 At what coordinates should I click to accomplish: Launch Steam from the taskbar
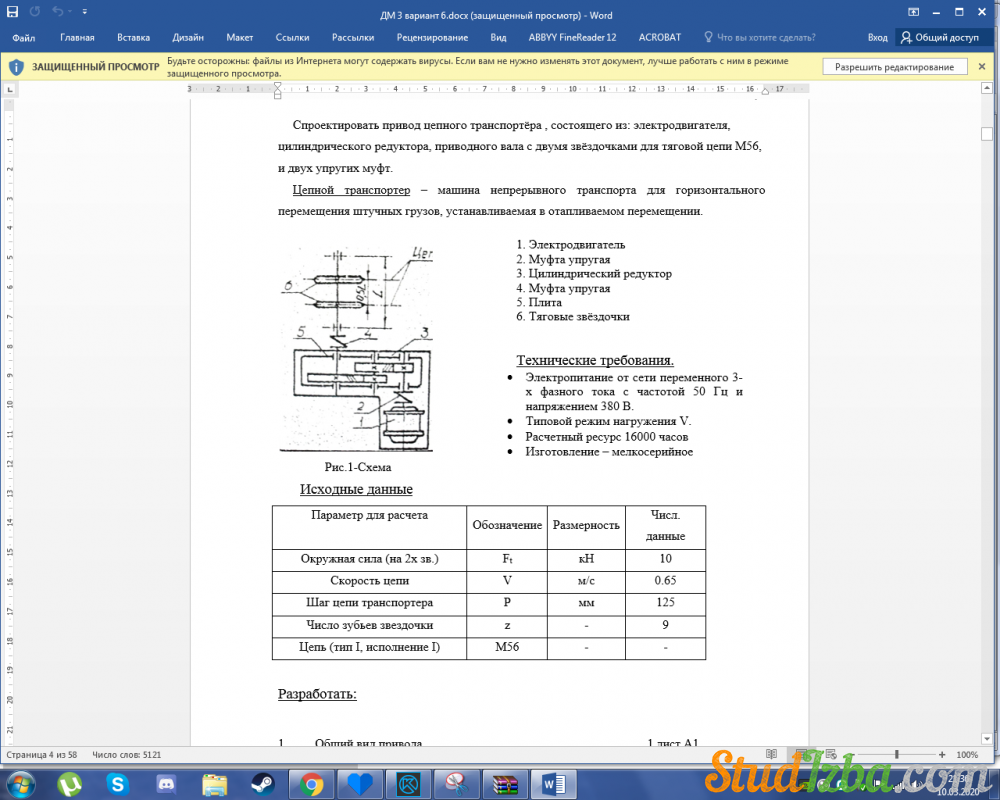[x=264, y=782]
